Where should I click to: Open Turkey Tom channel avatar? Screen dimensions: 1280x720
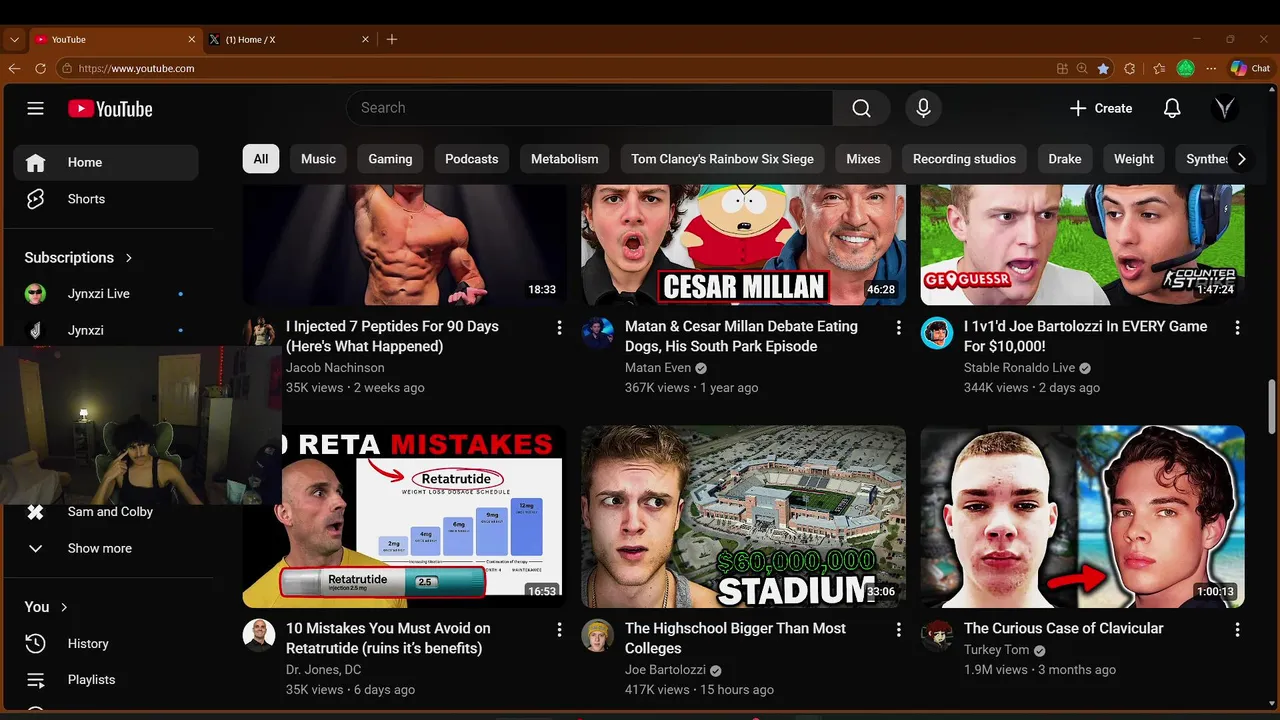click(937, 635)
